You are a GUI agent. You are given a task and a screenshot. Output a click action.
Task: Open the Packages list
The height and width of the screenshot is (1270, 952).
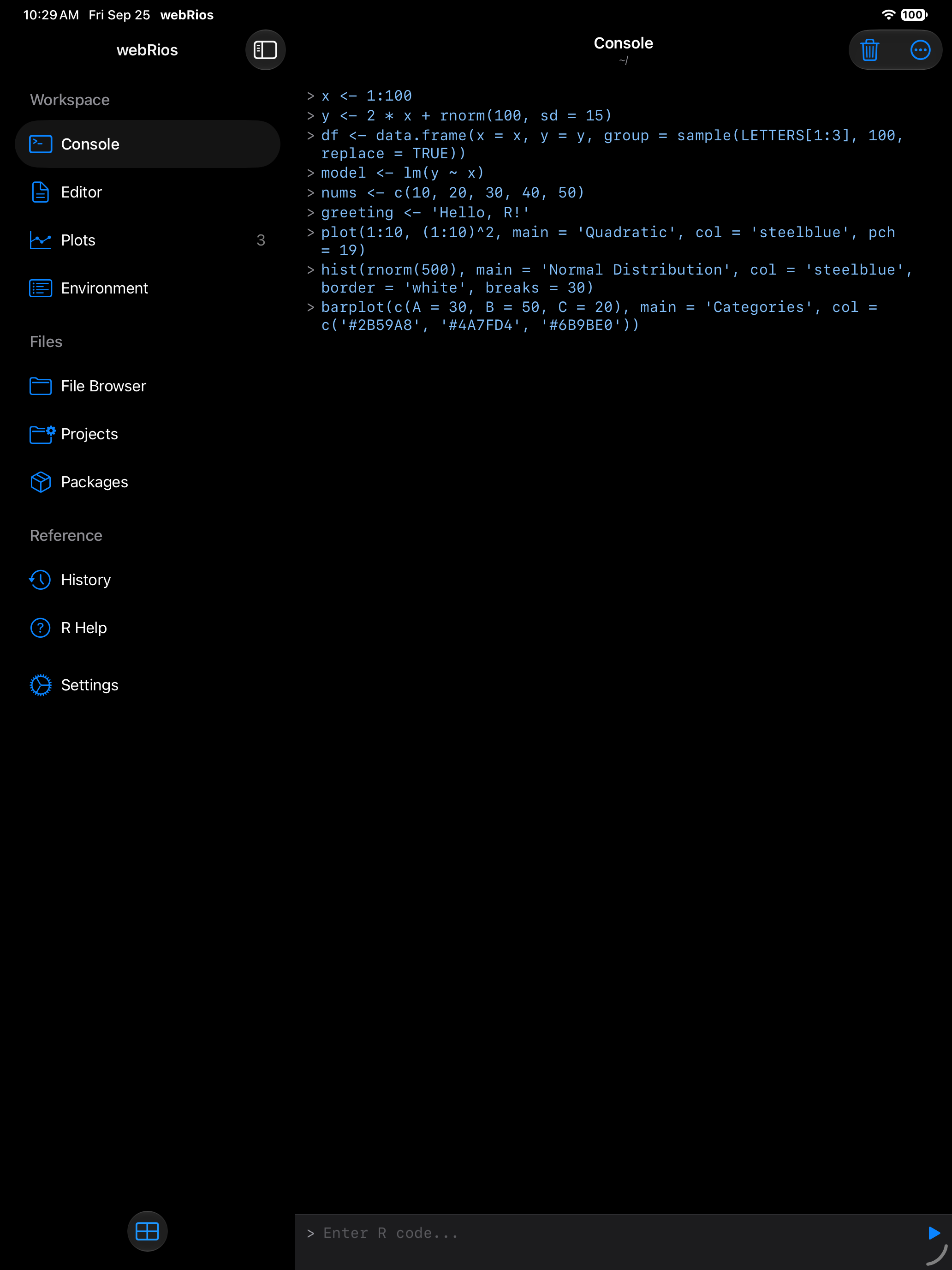coord(148,482)
